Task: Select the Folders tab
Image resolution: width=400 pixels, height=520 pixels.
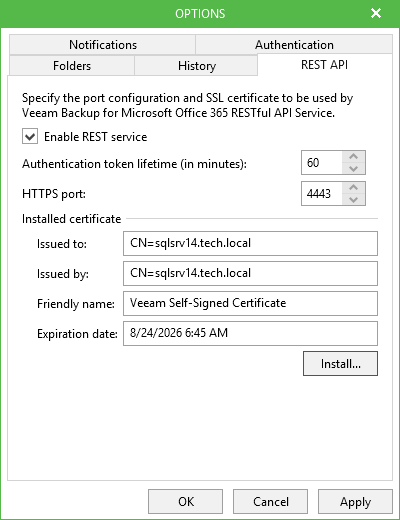Action: click(x=72, y=66)
